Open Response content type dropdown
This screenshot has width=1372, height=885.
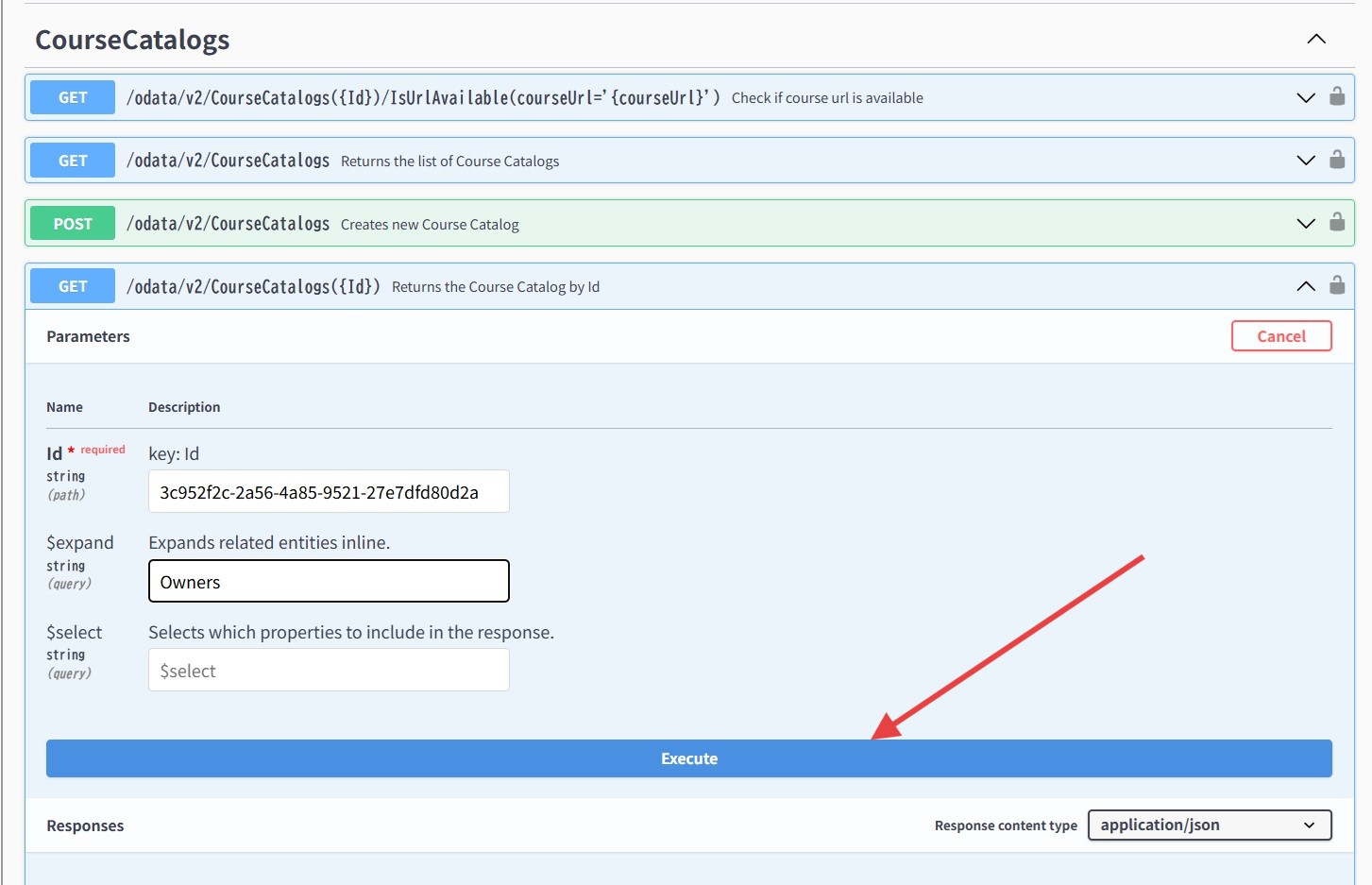(1210, 825)
